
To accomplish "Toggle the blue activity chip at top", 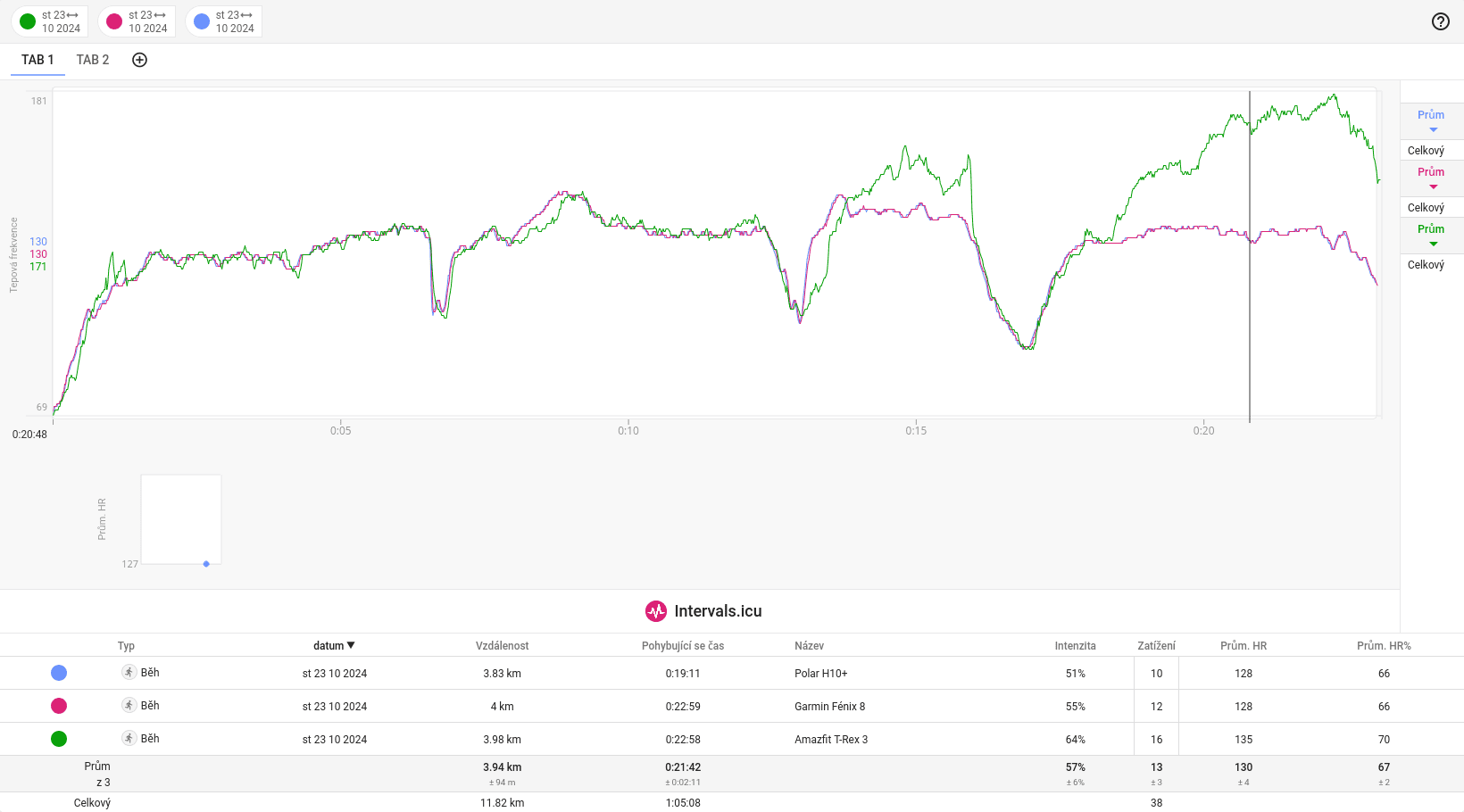I will pyautogui.click(x=224, y=21).
